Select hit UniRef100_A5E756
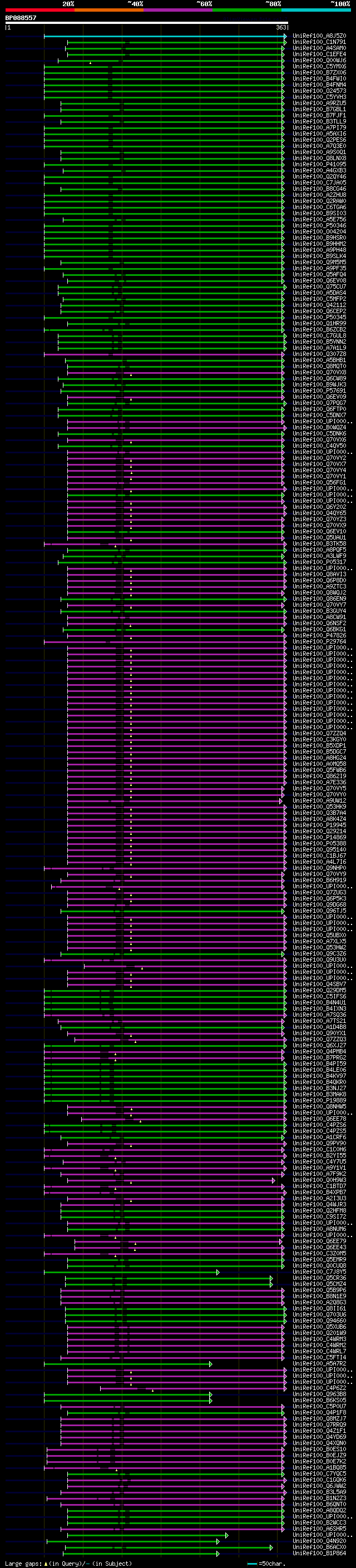 [319, 219]
